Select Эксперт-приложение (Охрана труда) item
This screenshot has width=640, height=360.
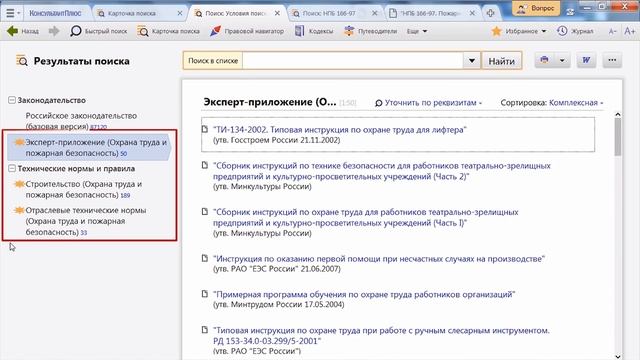click(x=89, y=147)
